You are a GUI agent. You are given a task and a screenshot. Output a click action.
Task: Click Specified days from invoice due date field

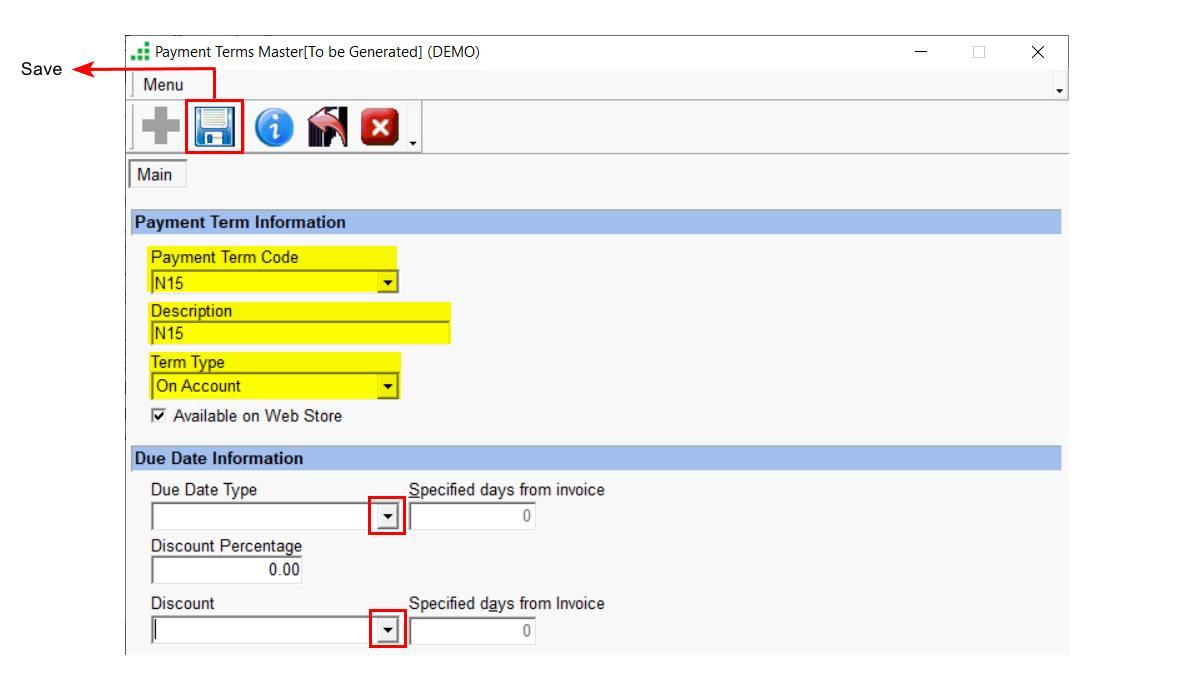(x=472, y=517)
